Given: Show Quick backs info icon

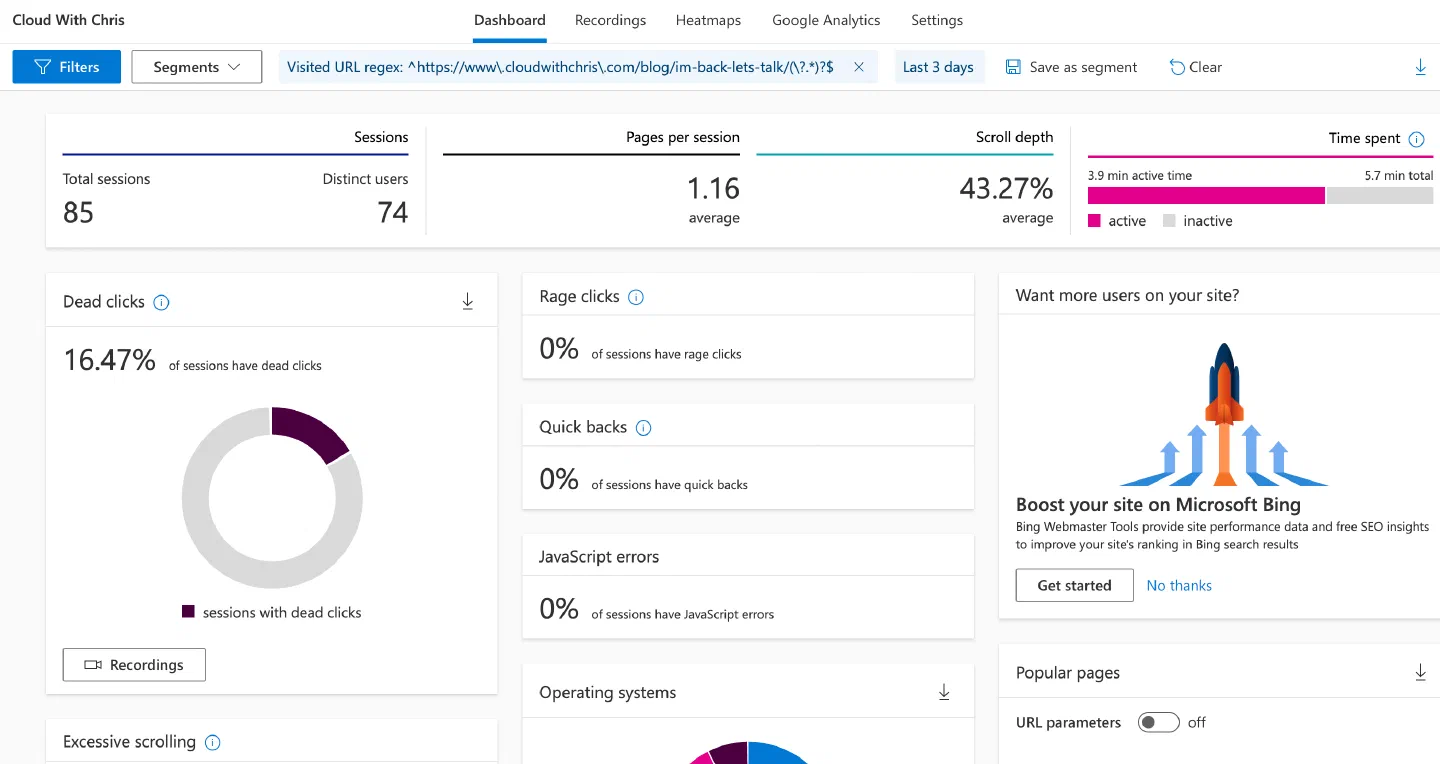Looking at the screenshot, I should point(644,427).
